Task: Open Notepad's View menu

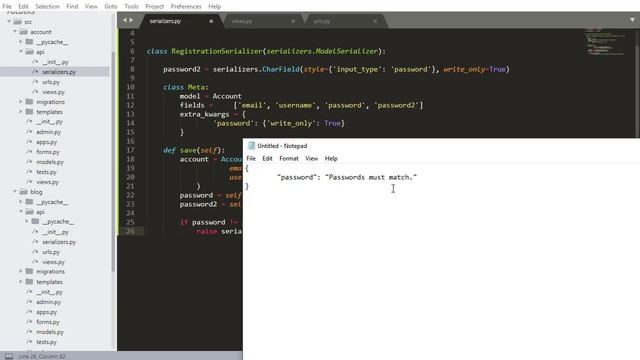Action: (x=311, y=158)
